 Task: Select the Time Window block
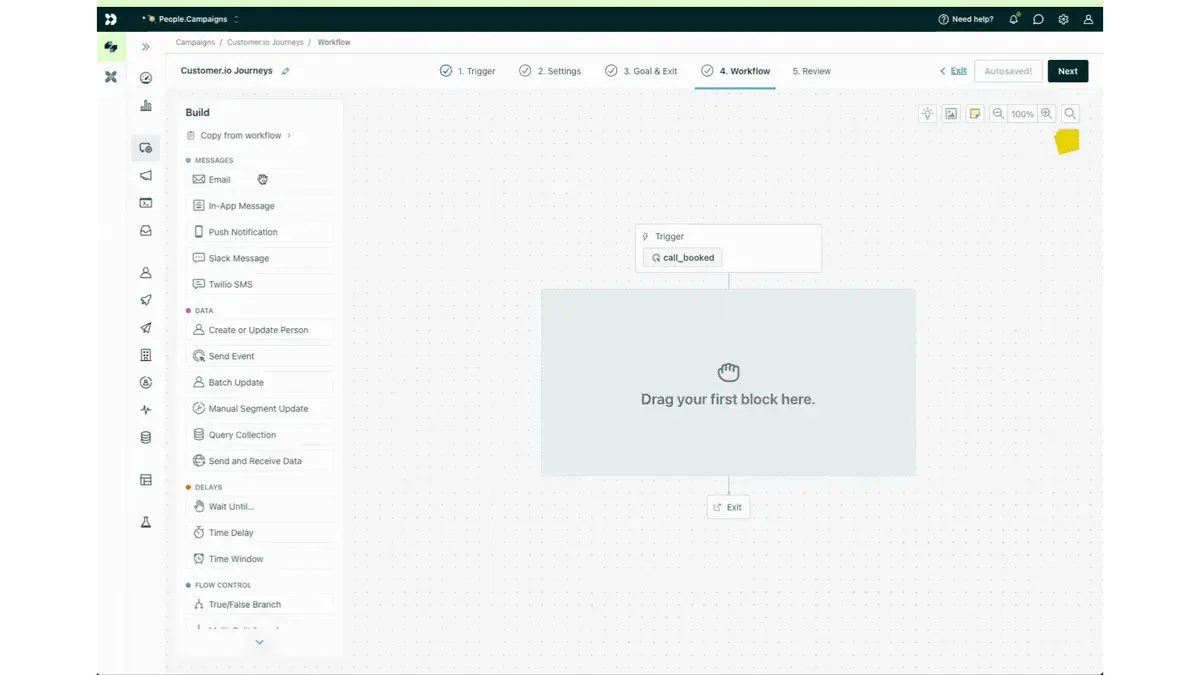[260, 559]
